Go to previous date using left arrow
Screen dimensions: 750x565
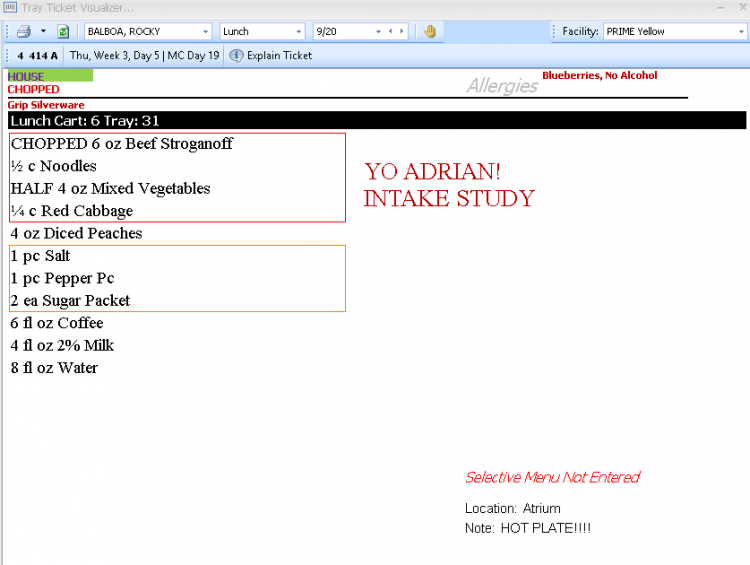click(391, 32)
